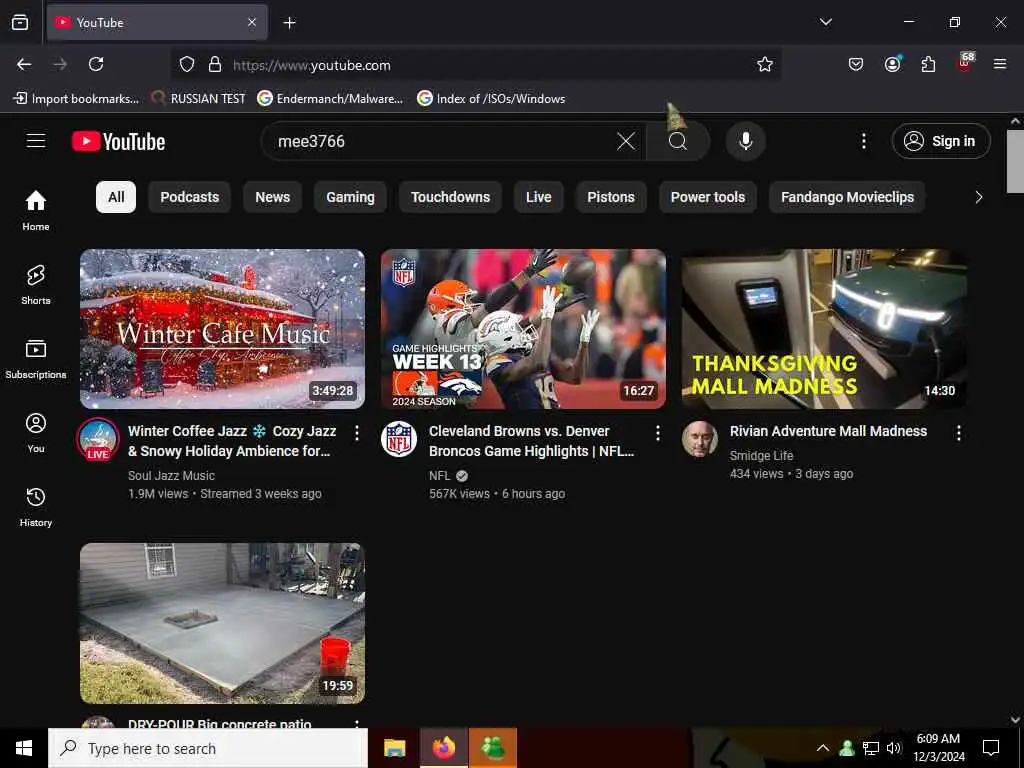Open options for Rivian Adventure video
The width and height of the screenshot is (1024, 768).
pos(958,433)
